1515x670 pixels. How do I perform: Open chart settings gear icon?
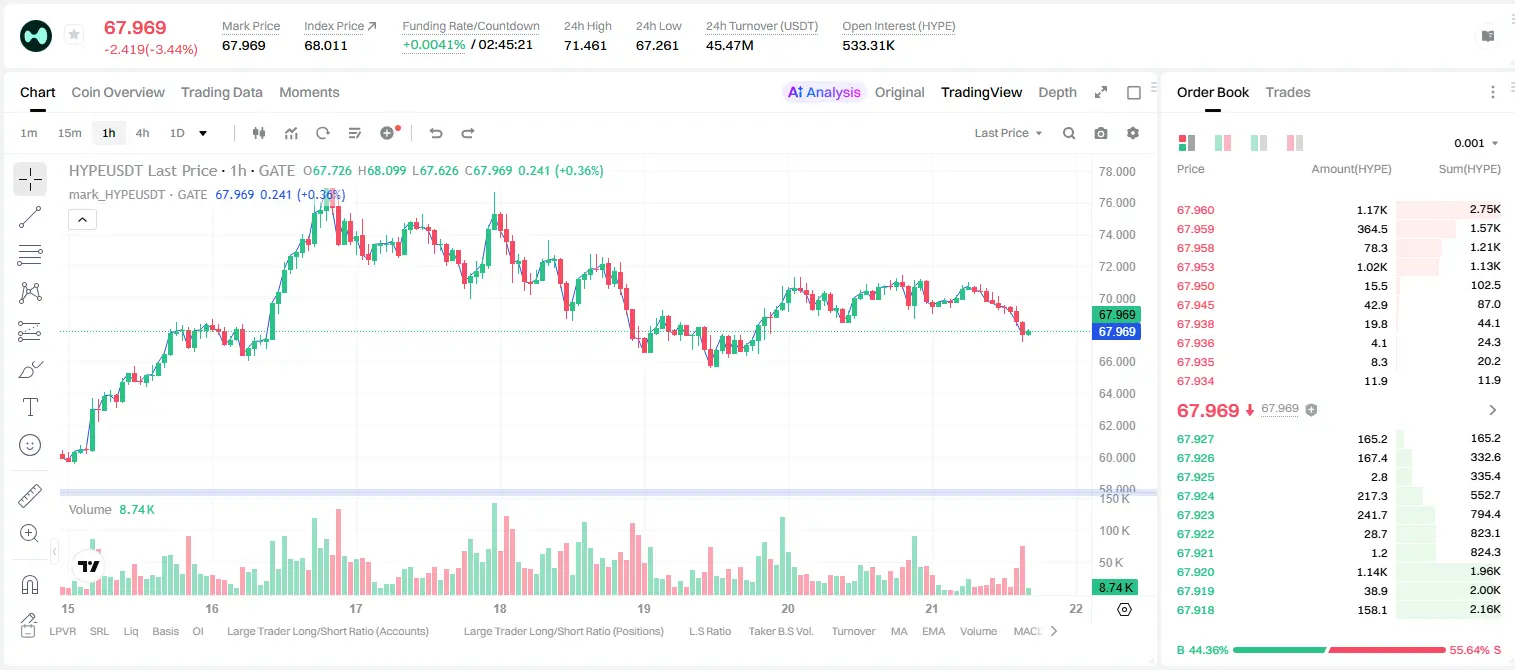1133,133
